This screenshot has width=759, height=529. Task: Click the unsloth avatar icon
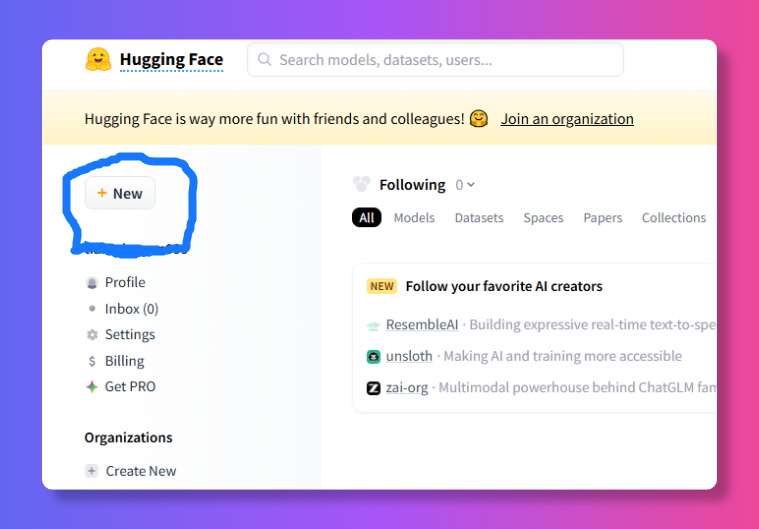[373, 357]
